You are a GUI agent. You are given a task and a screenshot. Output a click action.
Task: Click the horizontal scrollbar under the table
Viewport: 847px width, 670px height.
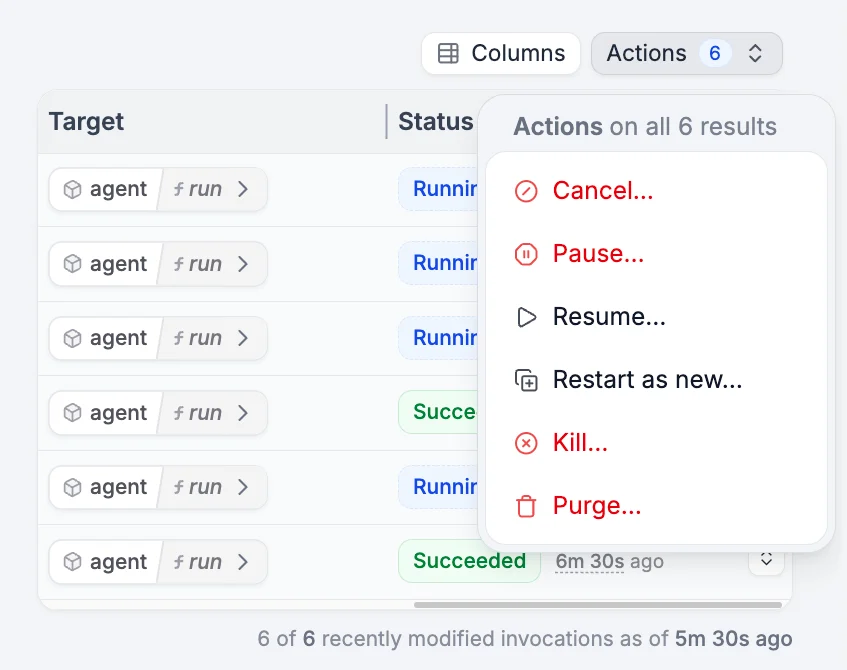597,605
